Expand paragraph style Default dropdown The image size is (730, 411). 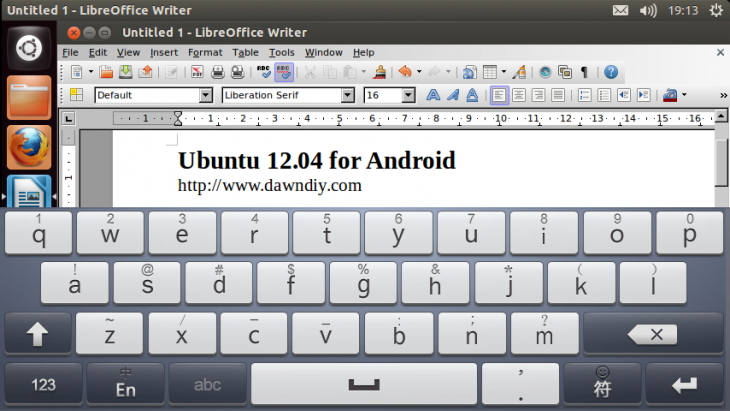[x=205, y=95]
